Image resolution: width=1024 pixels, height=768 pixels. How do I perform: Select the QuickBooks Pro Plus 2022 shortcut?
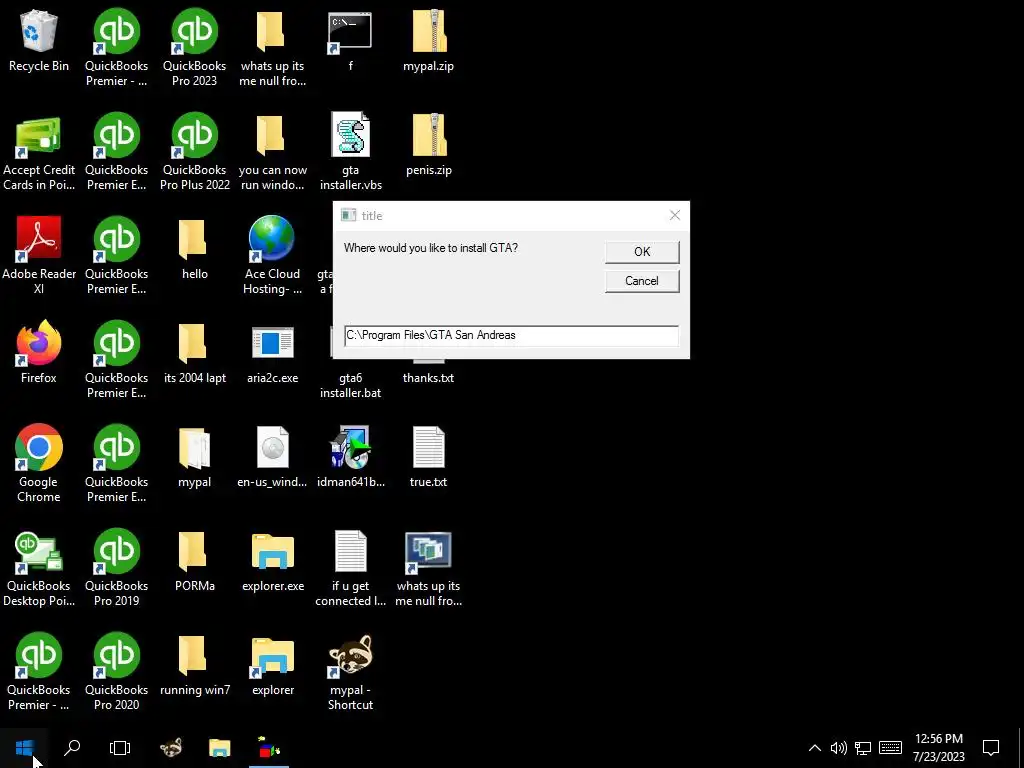[x=195, y=152]
